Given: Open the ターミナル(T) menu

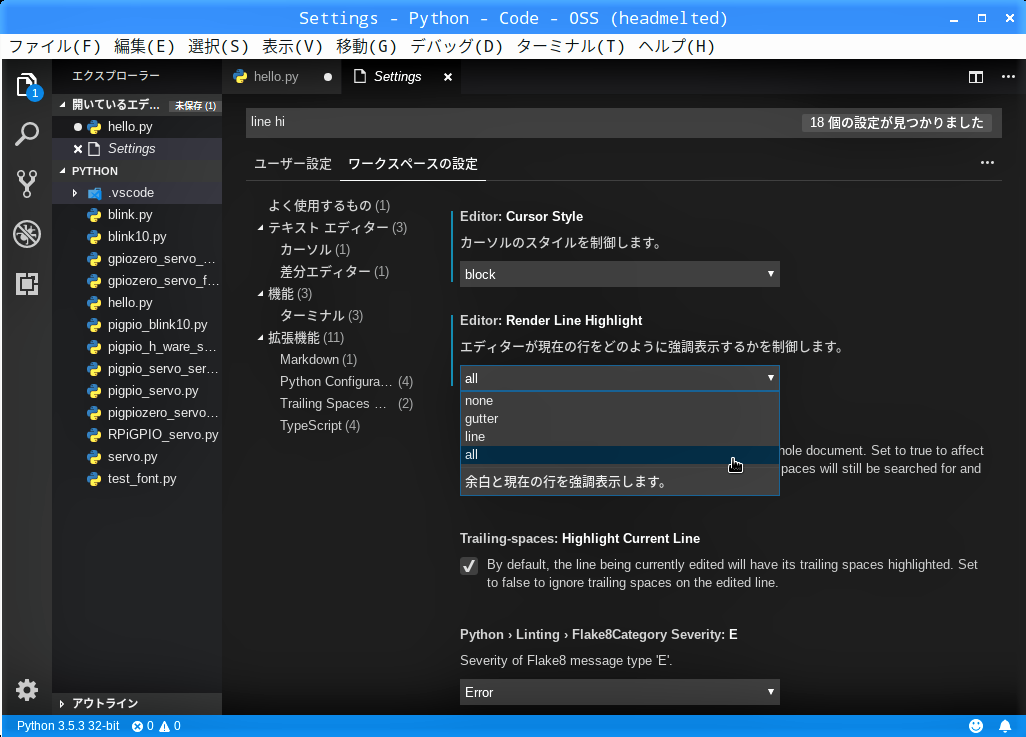Looking at the screenshot, I should click(571, 46).
